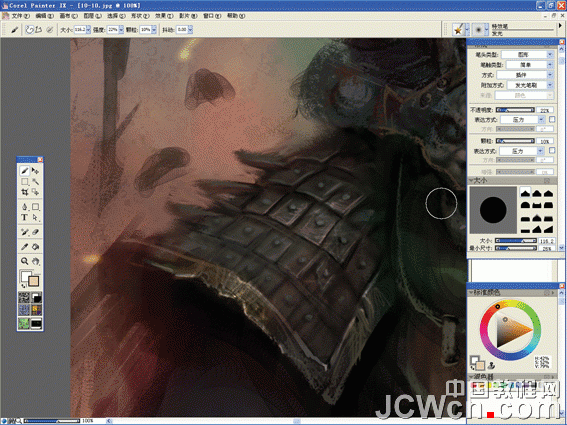
Task: Open the grain expression dropdown
Action: point(523,151)
